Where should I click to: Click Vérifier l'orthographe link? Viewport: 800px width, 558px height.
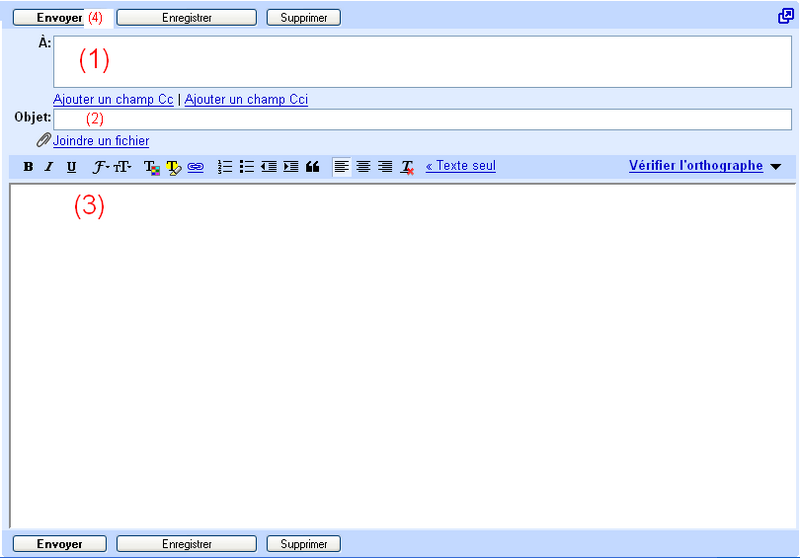coord(696,166)
